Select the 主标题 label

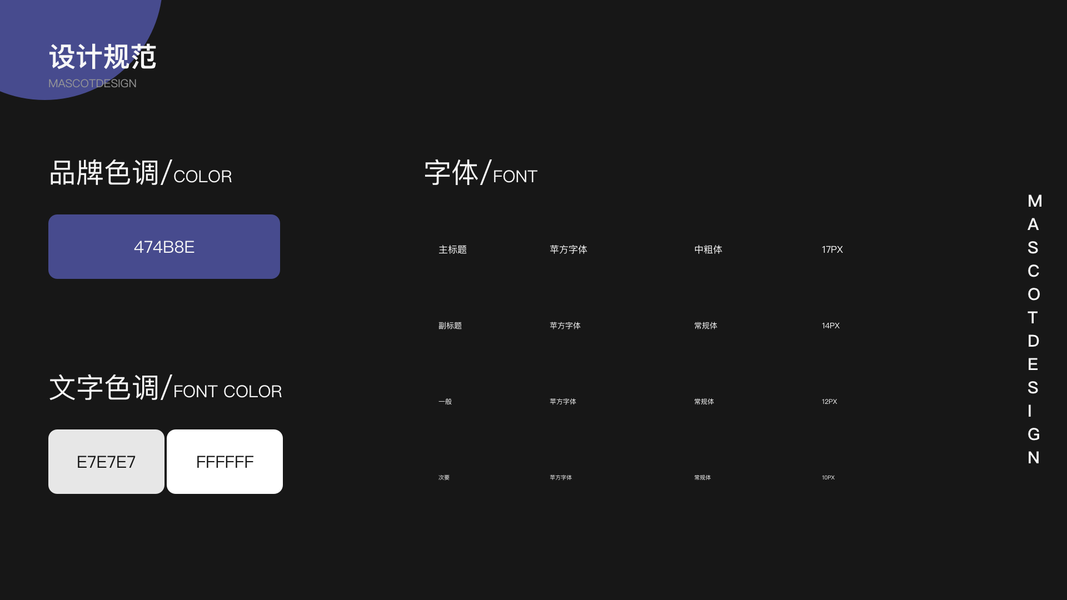coord(453,250)
